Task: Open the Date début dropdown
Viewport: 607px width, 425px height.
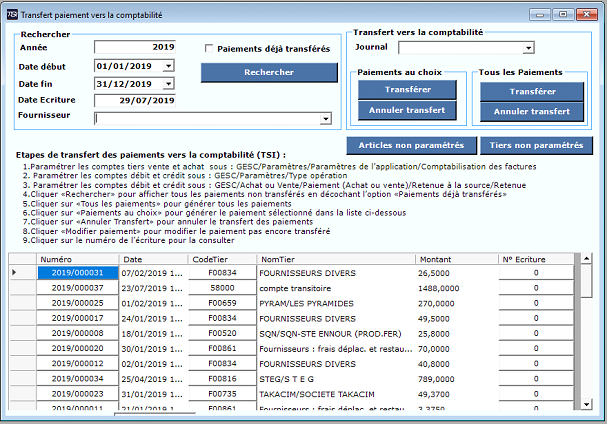Action: [168, 66]
